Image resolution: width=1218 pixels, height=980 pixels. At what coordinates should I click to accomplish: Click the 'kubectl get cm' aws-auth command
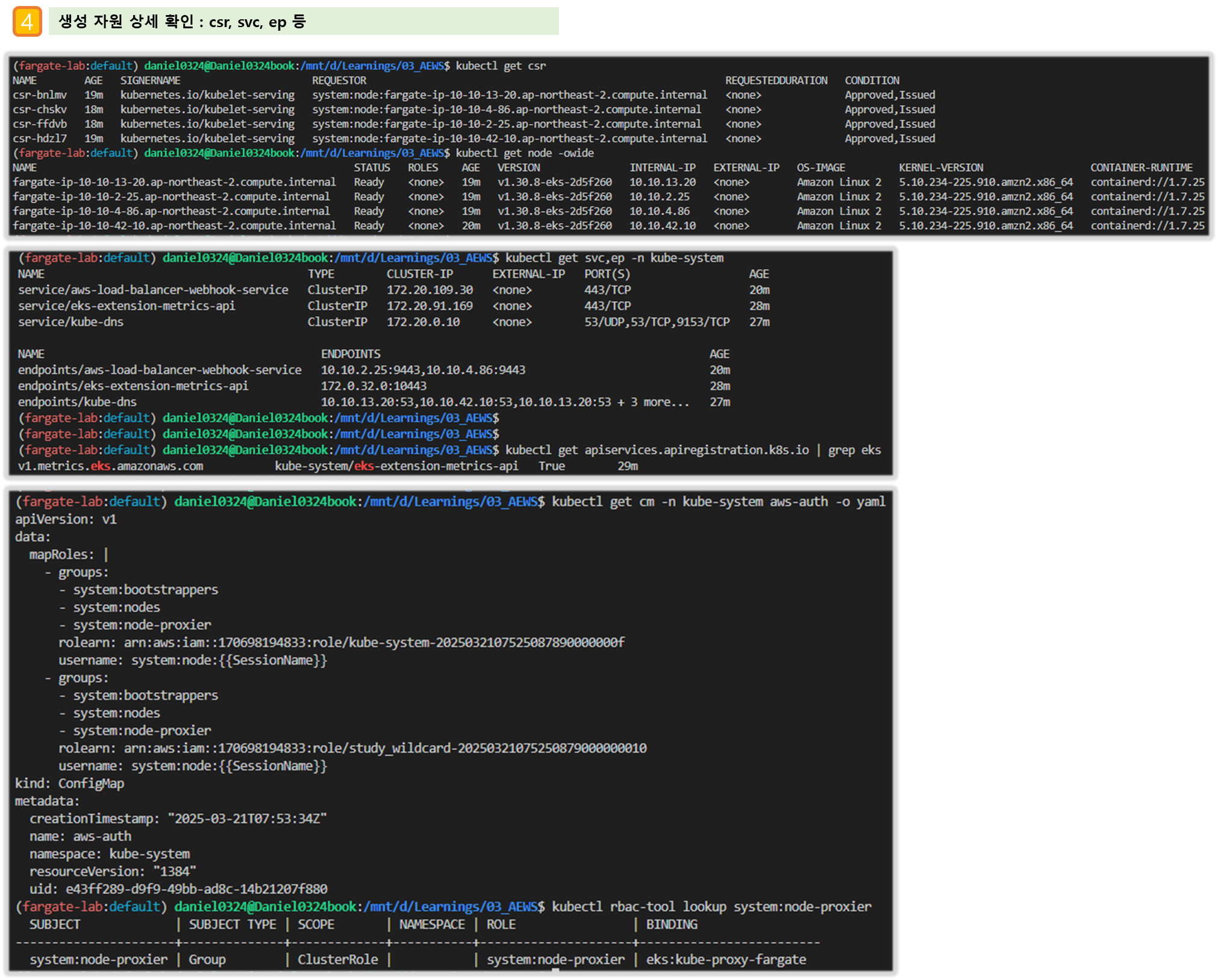coord(718,502)
